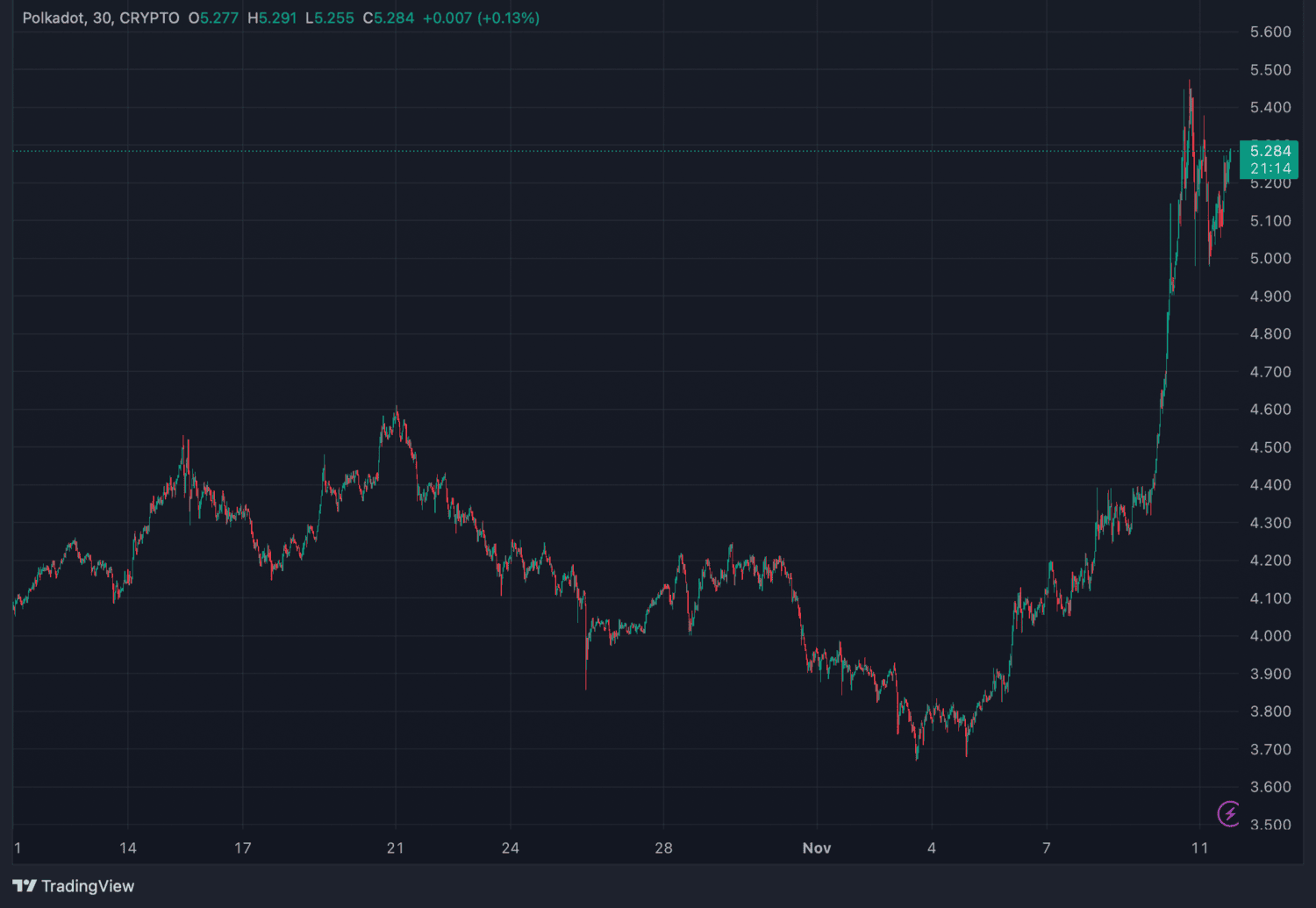The image size is (1316, 908).
Task: Select the high value H5.291
Action: click(x=272, y=18)
